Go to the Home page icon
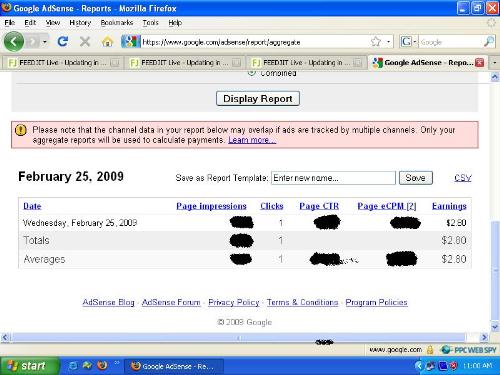Image resolution: width=500 pixels, height=375 pixels. pos(107,42)
